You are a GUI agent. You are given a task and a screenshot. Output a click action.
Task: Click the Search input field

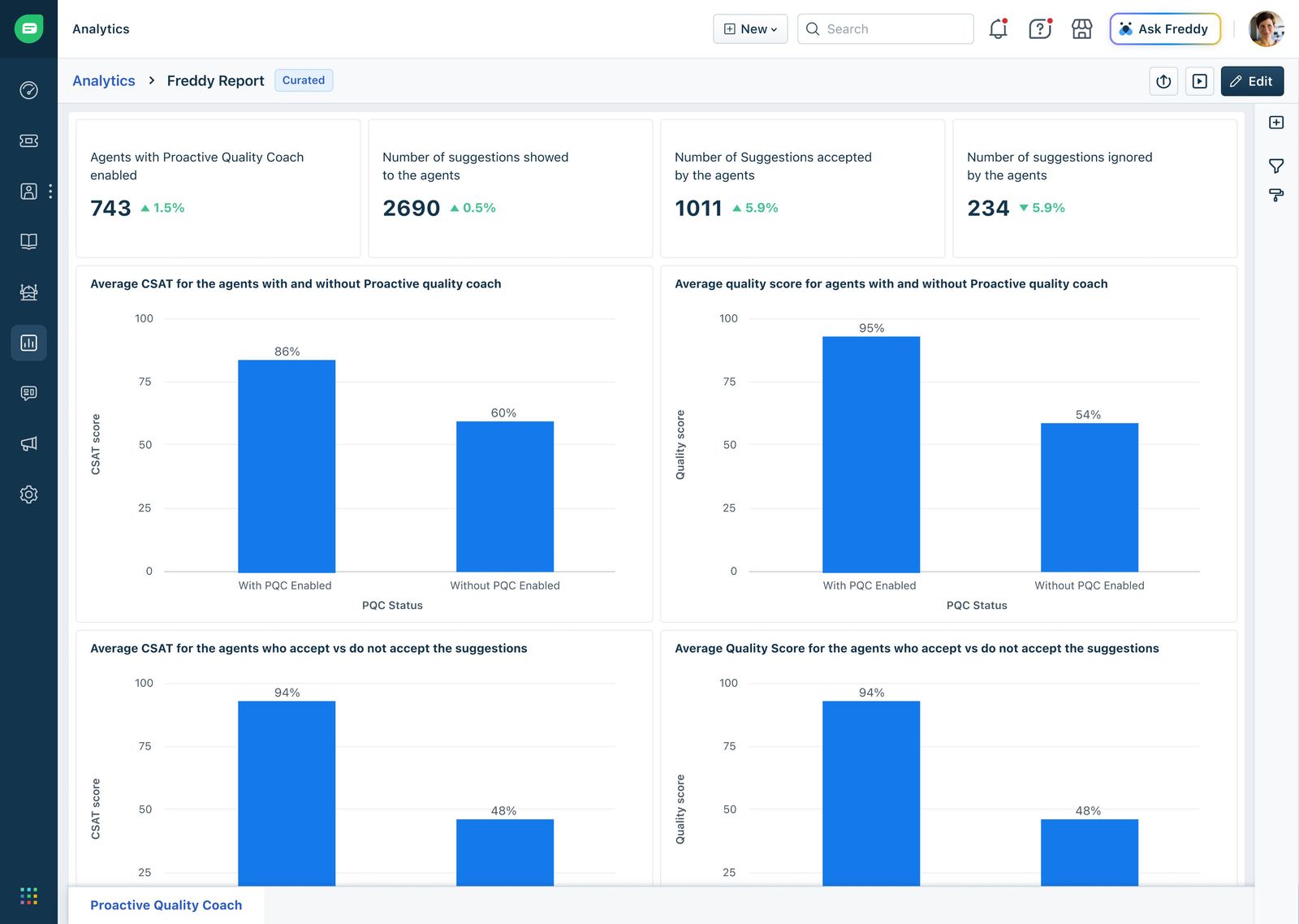pyautogui.click(x=885, y=29)
